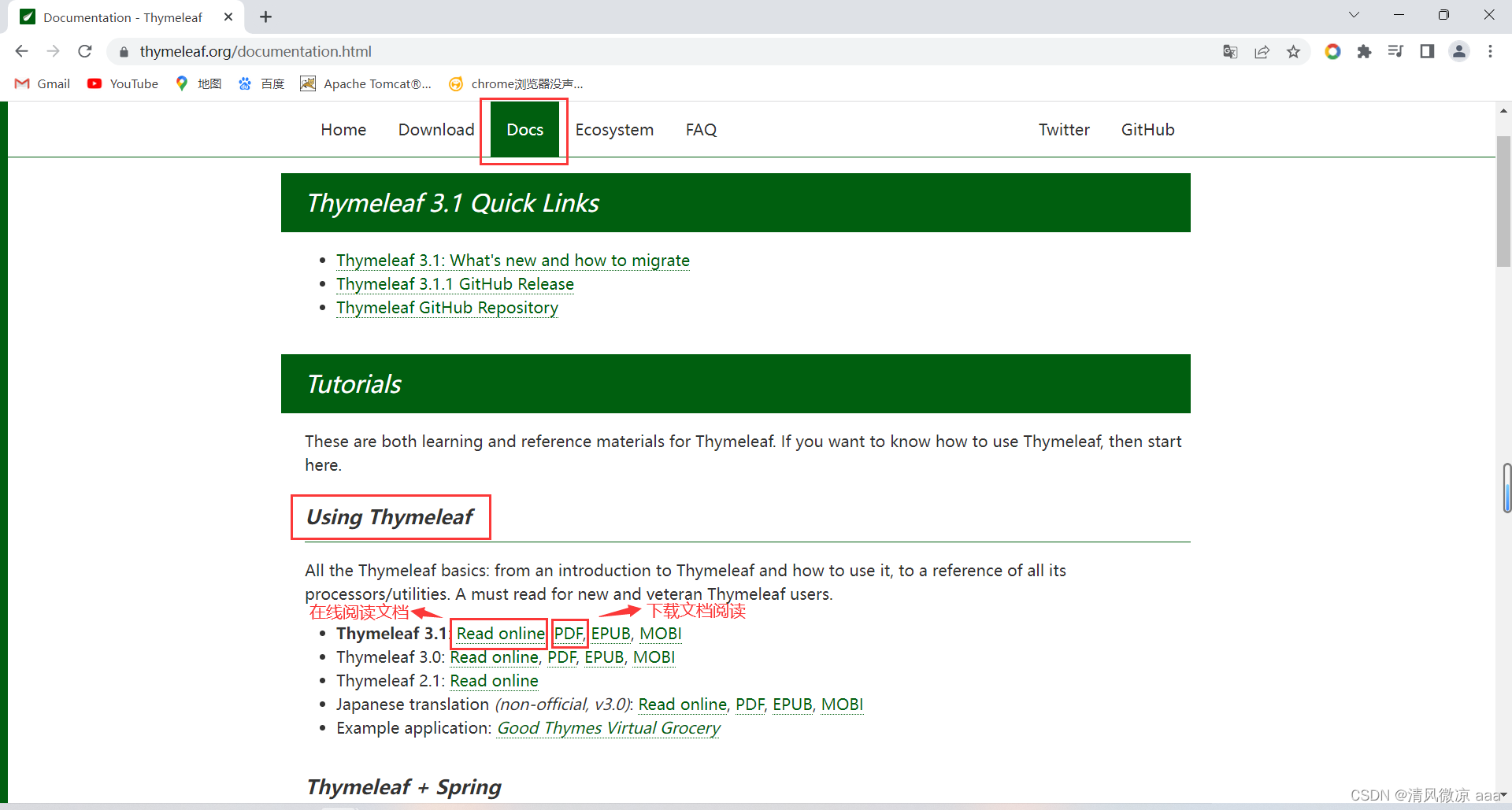Open the Google Translate page icon
Screen dimensions: 1512x810
pos(1230,51)
